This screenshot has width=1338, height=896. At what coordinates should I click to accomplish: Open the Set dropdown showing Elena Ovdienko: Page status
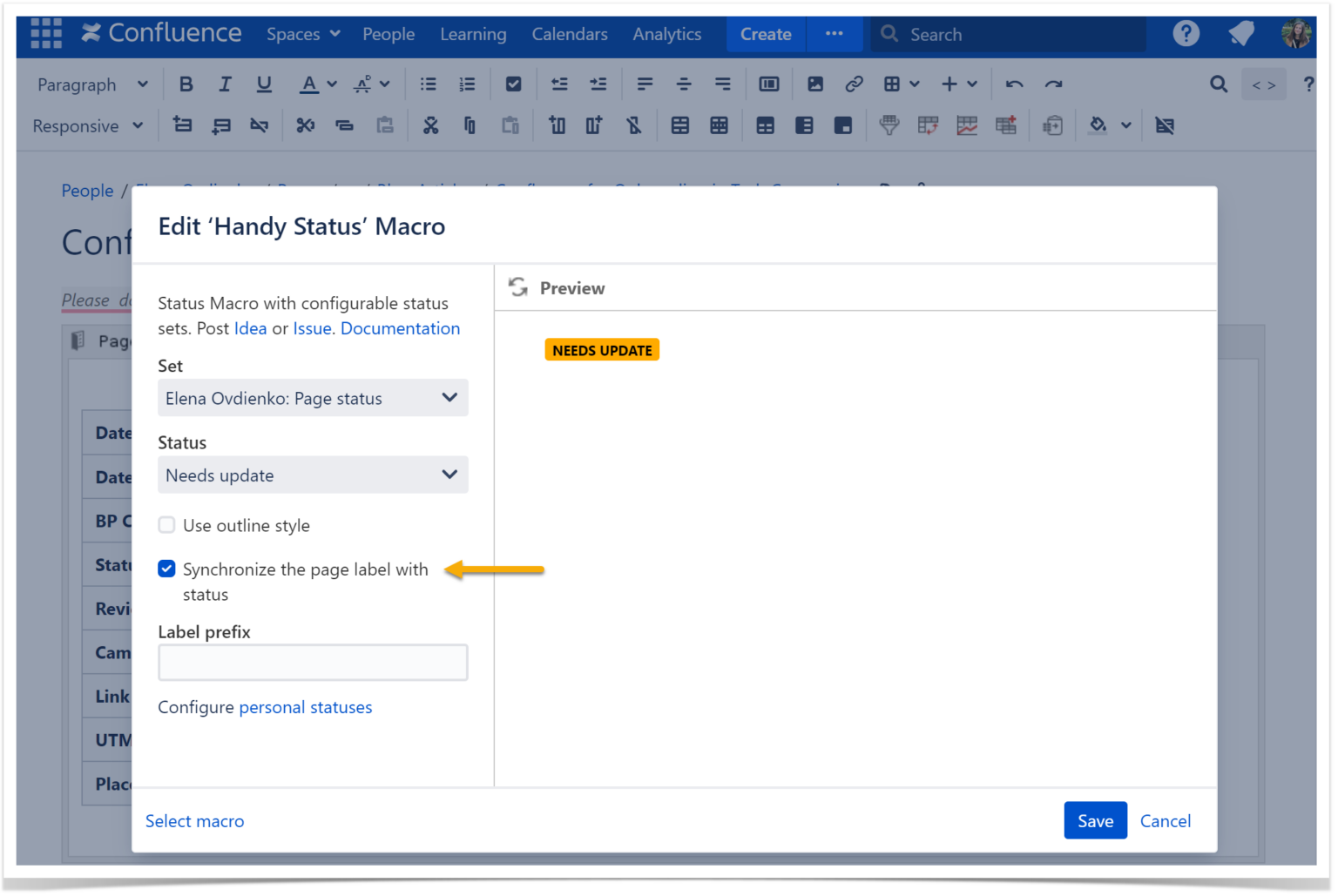[x=313, y=398]
